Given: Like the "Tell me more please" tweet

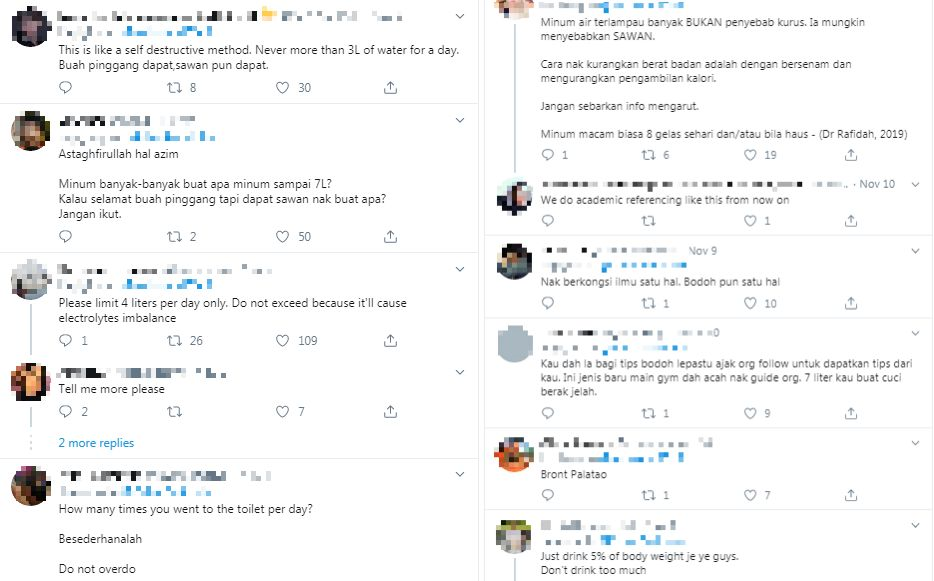Looking at the screenshot, I should (282, 411).
